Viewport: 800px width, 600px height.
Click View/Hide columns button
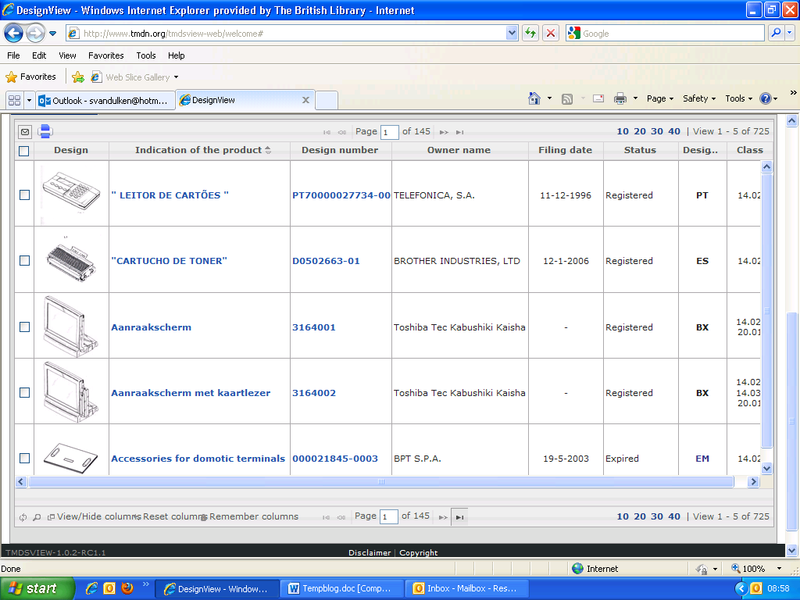click(x=94, y=517)
